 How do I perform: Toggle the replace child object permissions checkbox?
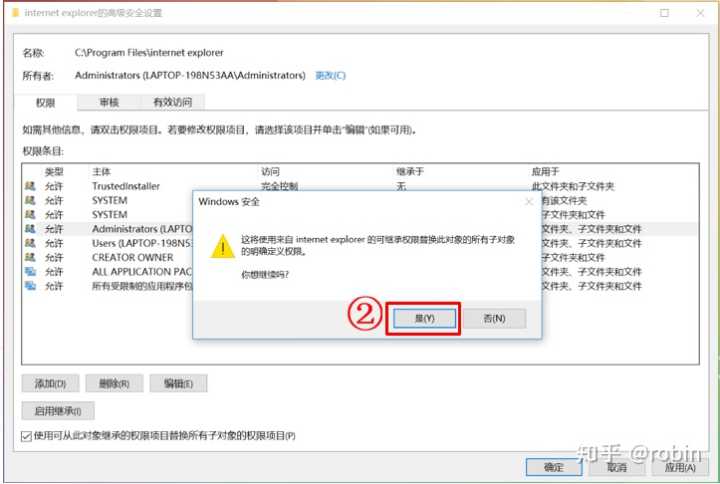pyautogui.click(x=26, y=436)
